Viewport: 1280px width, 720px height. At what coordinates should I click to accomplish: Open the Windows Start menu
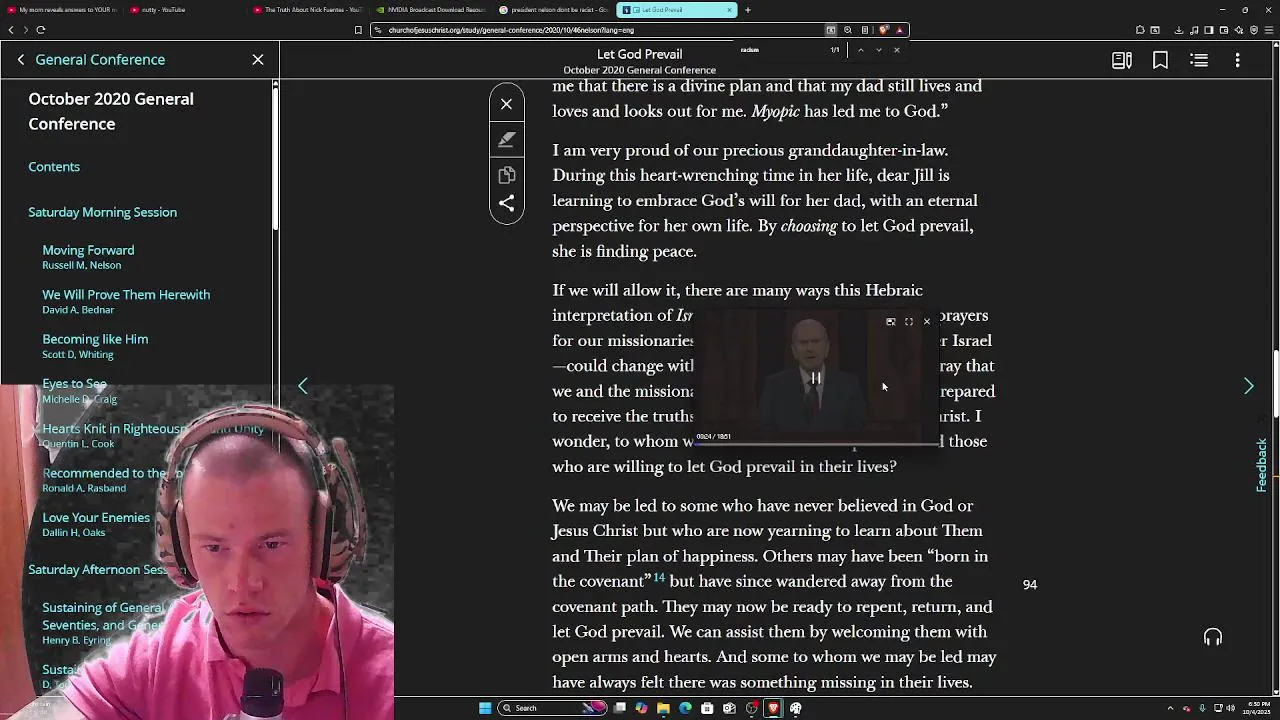(485, 708)
